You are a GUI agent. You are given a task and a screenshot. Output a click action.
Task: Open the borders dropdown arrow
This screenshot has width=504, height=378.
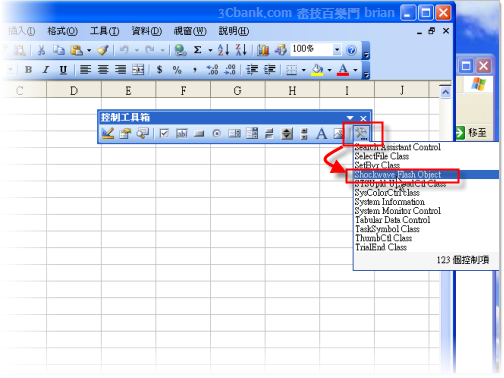[x=304, y=70]
